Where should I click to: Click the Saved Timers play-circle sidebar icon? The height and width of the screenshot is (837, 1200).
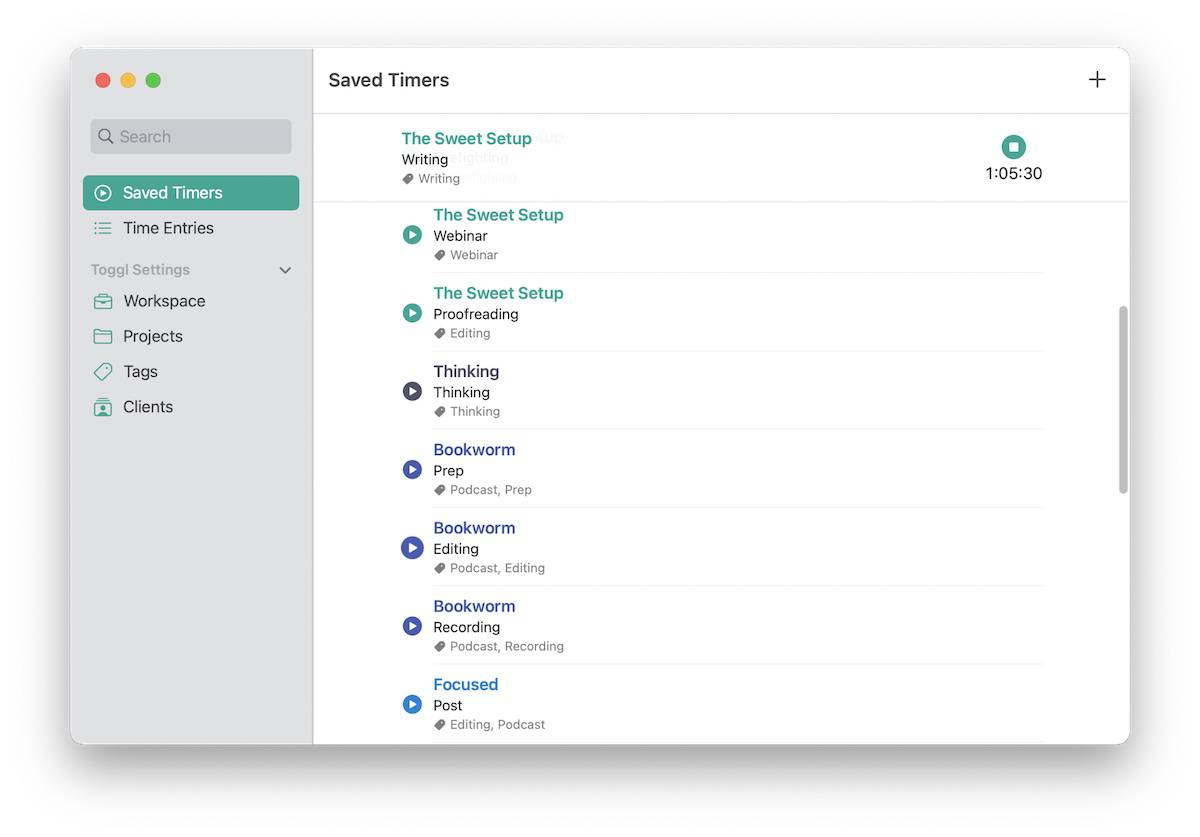tap(102, 193)
